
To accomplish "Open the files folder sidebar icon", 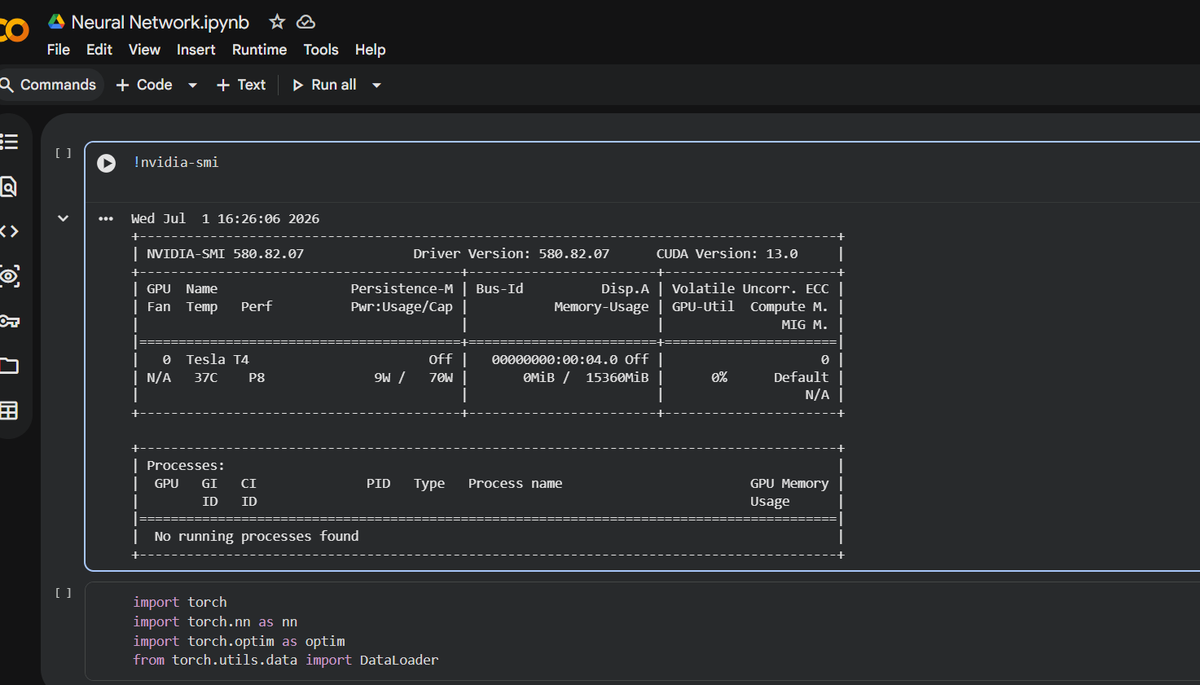I will (x=9, y=365).
